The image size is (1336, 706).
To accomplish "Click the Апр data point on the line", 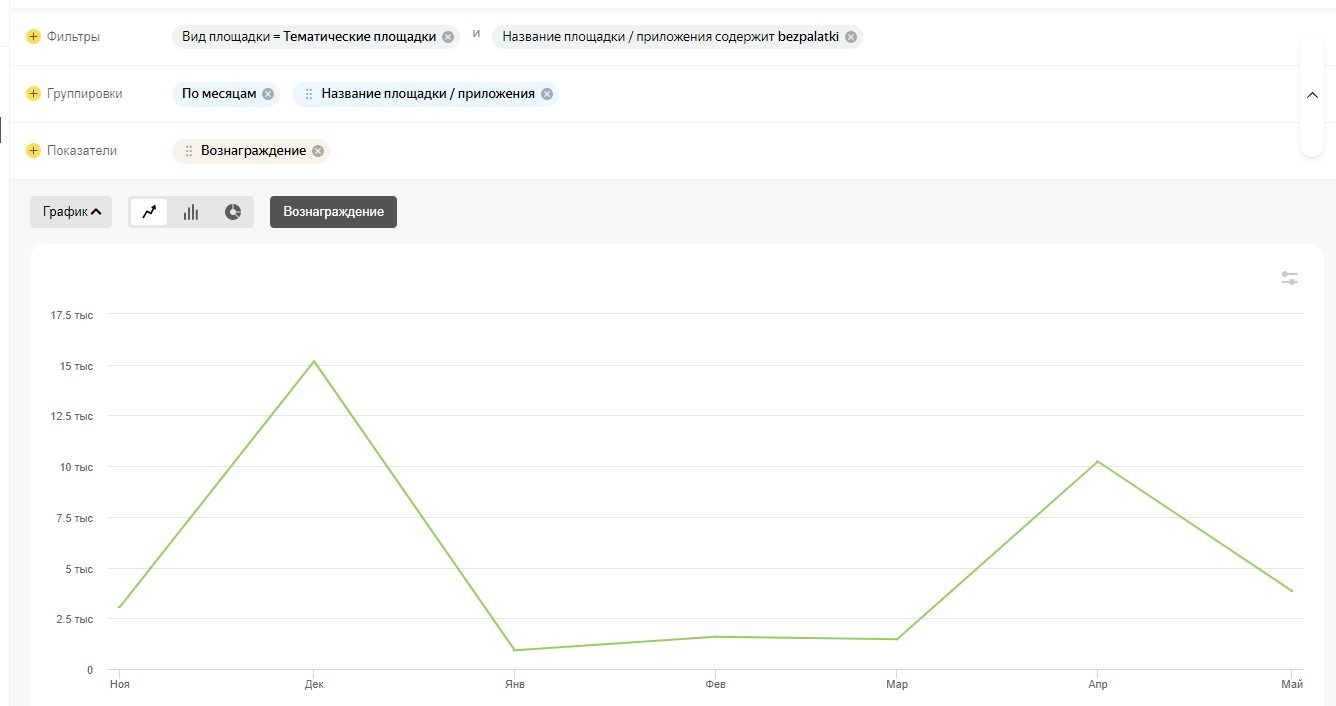I will 1097,461.
